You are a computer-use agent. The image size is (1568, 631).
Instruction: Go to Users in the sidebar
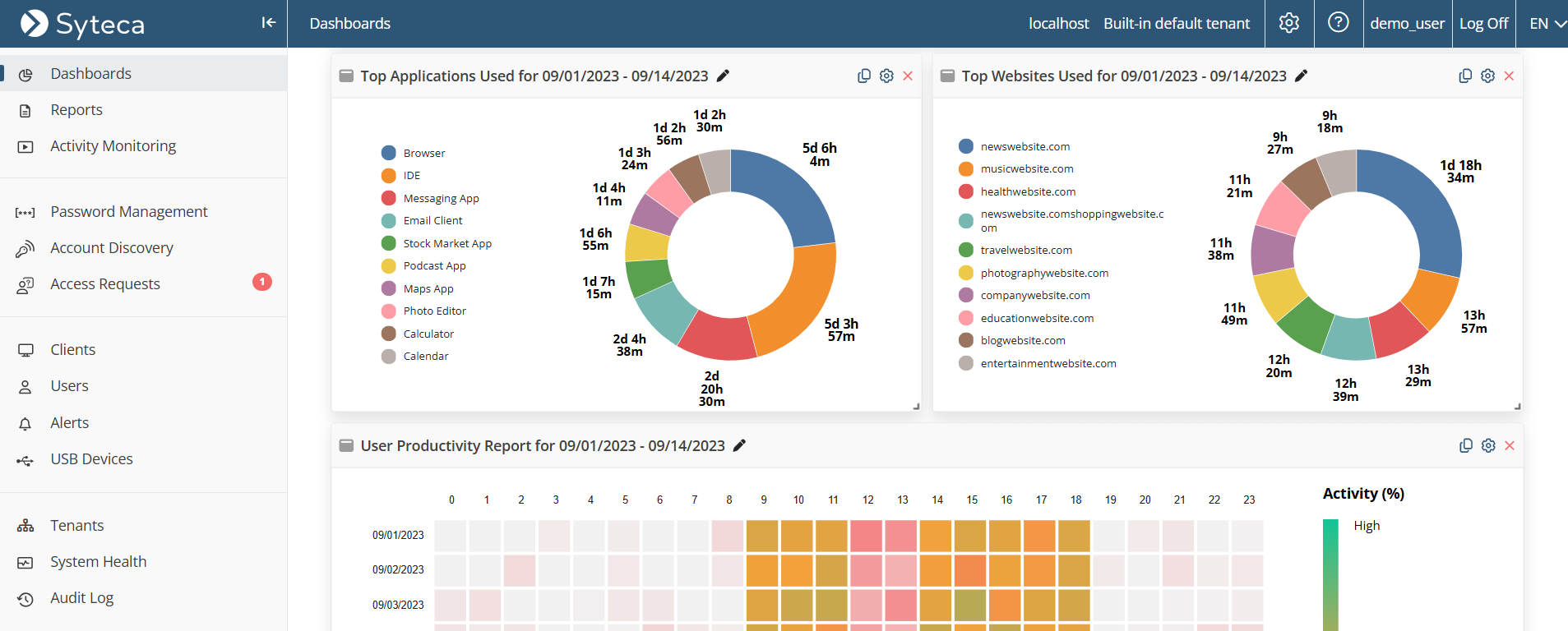[x=144, y=385]
